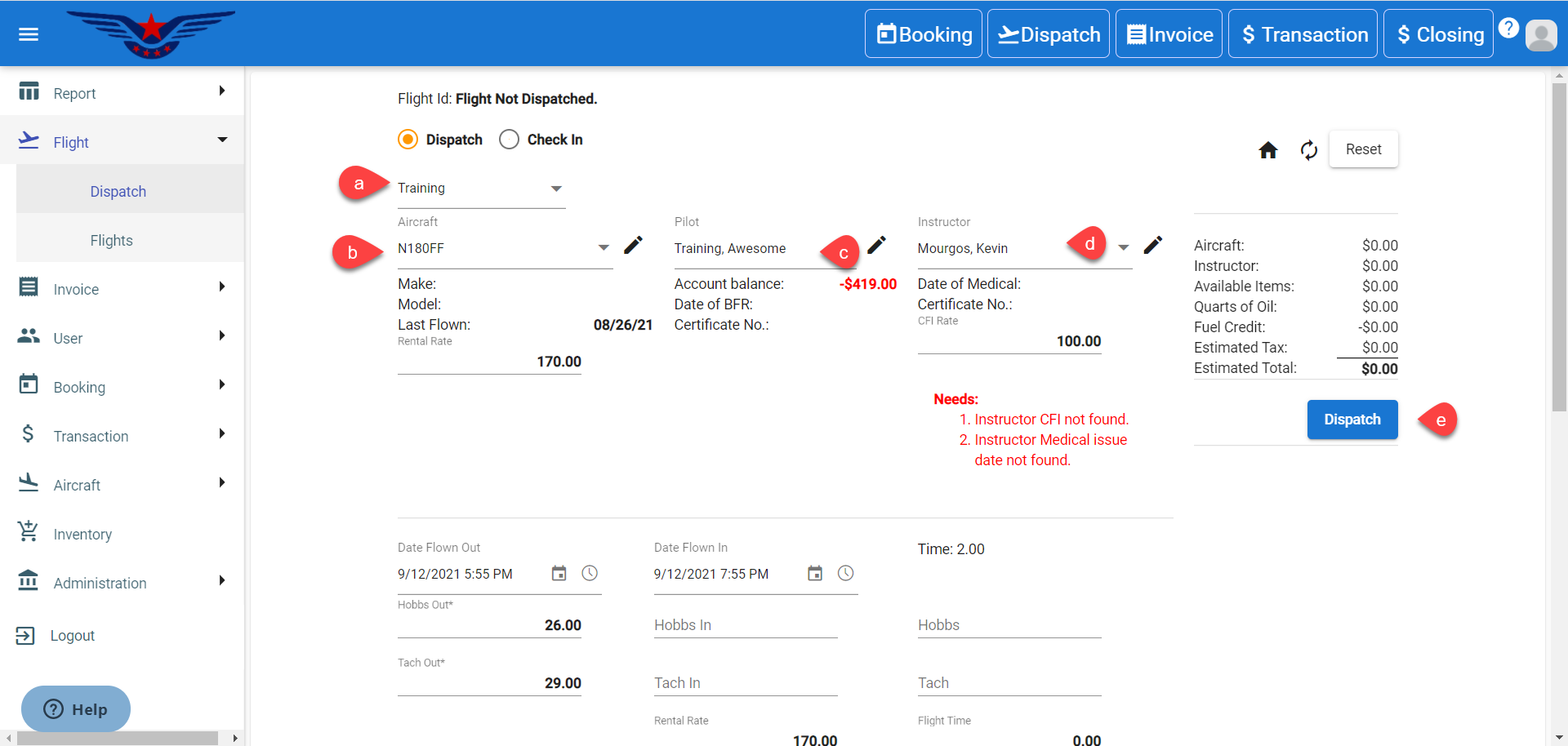Open the Training flight type dropdown
The image size is (1568, 746).
tap(556, 189)
